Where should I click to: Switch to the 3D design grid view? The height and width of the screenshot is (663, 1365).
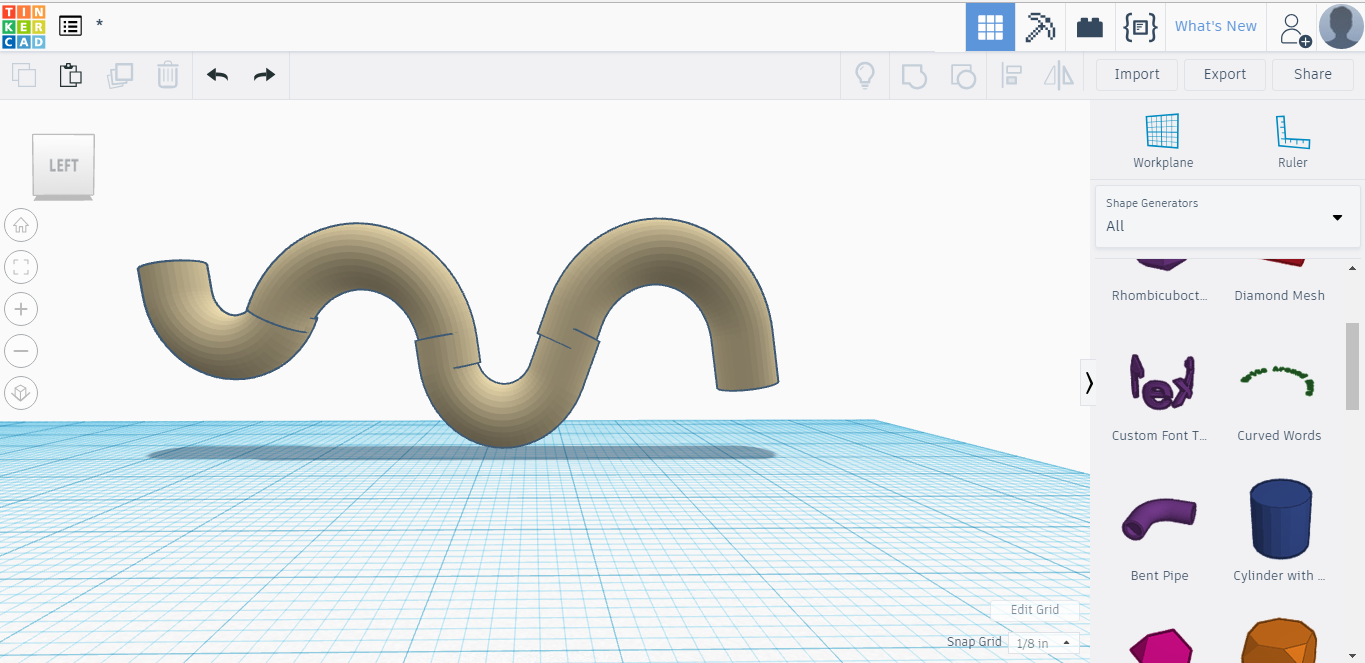coord(990,27)
